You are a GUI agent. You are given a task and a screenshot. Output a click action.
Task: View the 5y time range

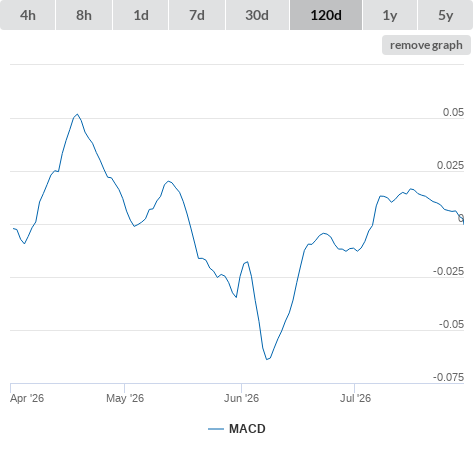[x=446, y=15]
